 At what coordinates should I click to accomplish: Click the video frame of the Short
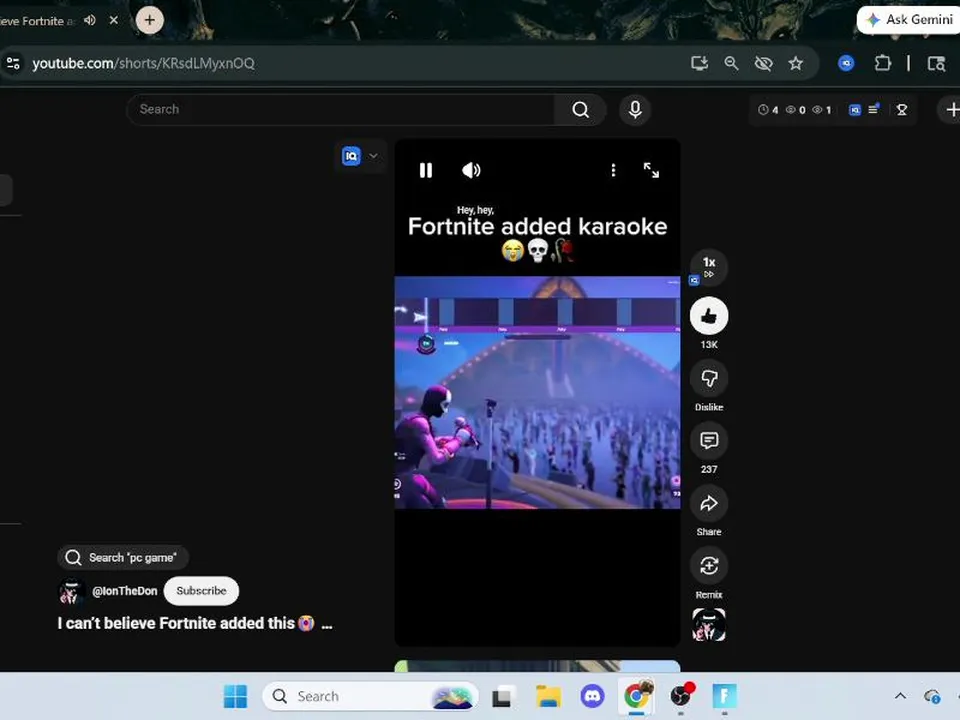click(x=537, y=392)
